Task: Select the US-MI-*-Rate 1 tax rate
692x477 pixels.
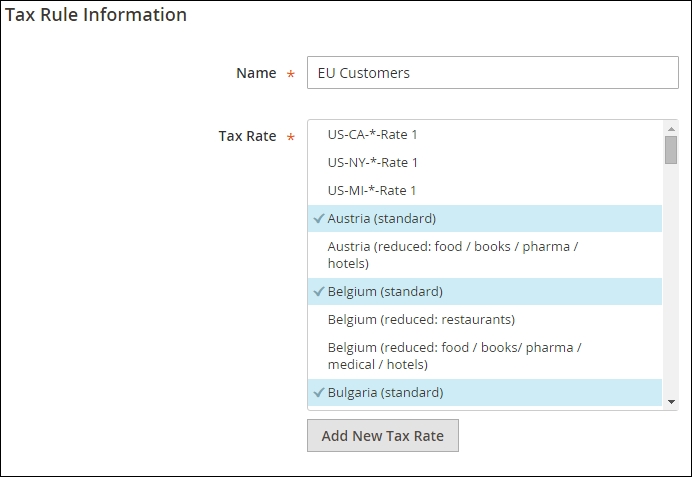Action: (372, 190)
